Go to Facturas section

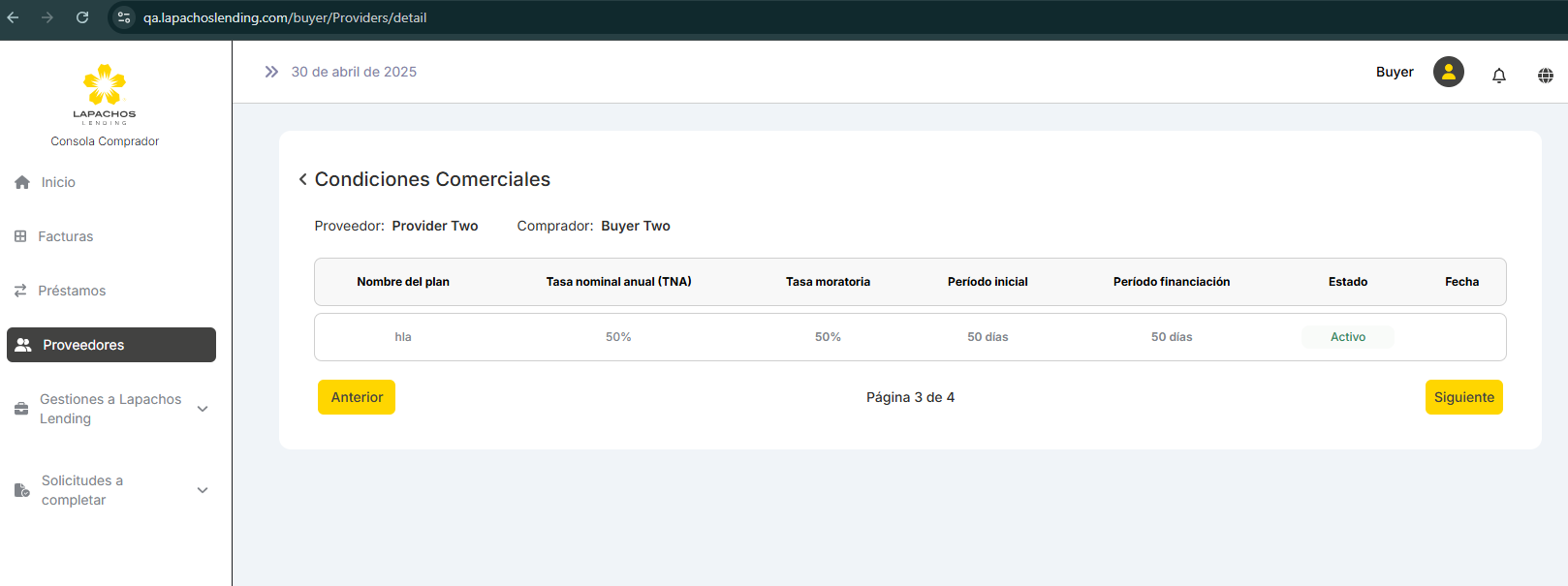65,236
